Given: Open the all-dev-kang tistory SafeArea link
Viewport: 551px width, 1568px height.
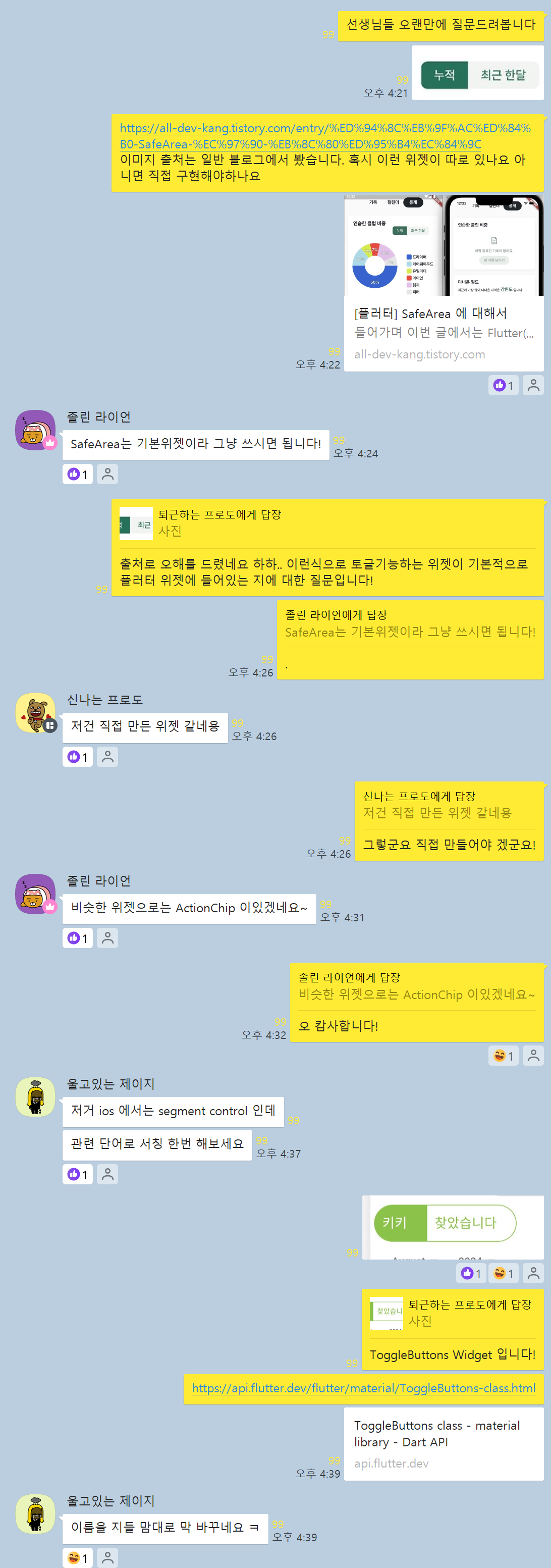Looking at the screenshot, I should pos(325,136).
